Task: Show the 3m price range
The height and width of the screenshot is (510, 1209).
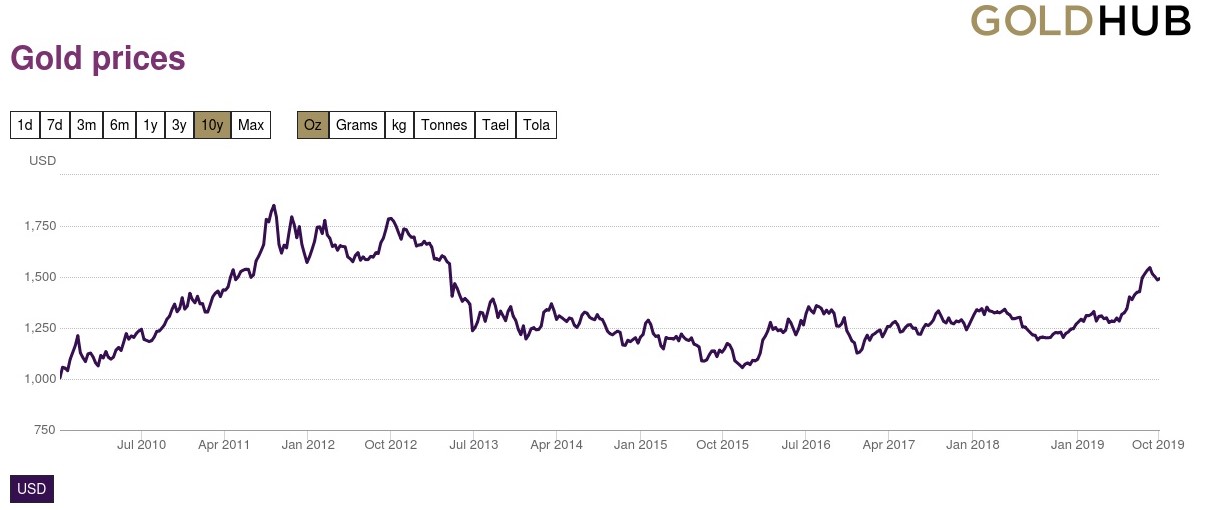Action: (87, 125)
